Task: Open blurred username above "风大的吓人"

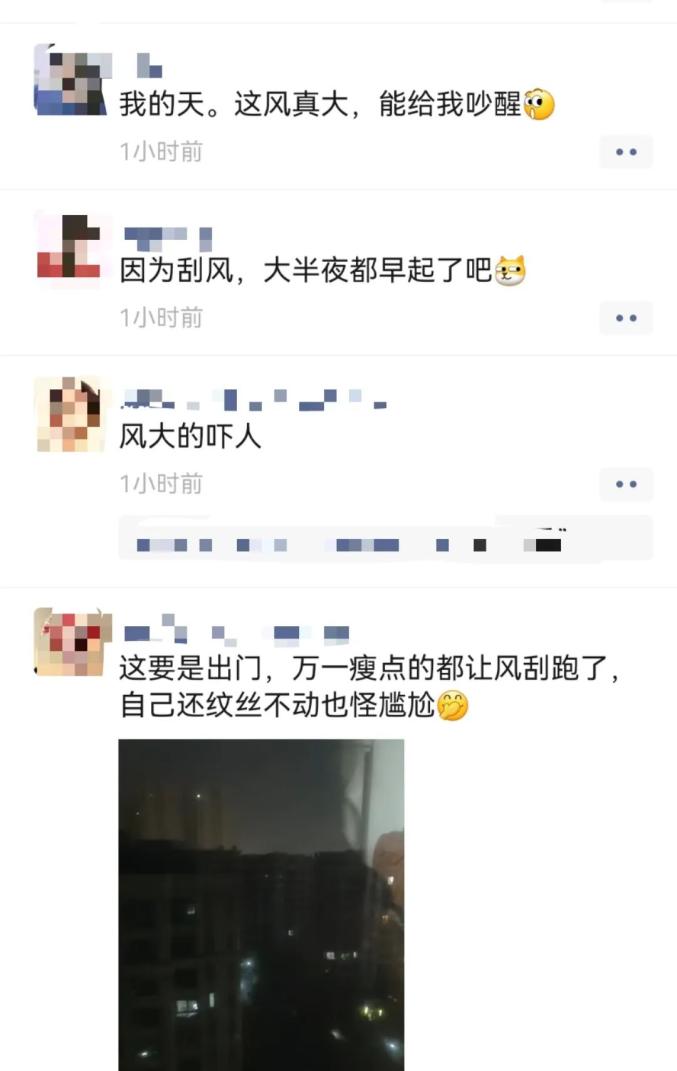Action: (x=254, y=400)
